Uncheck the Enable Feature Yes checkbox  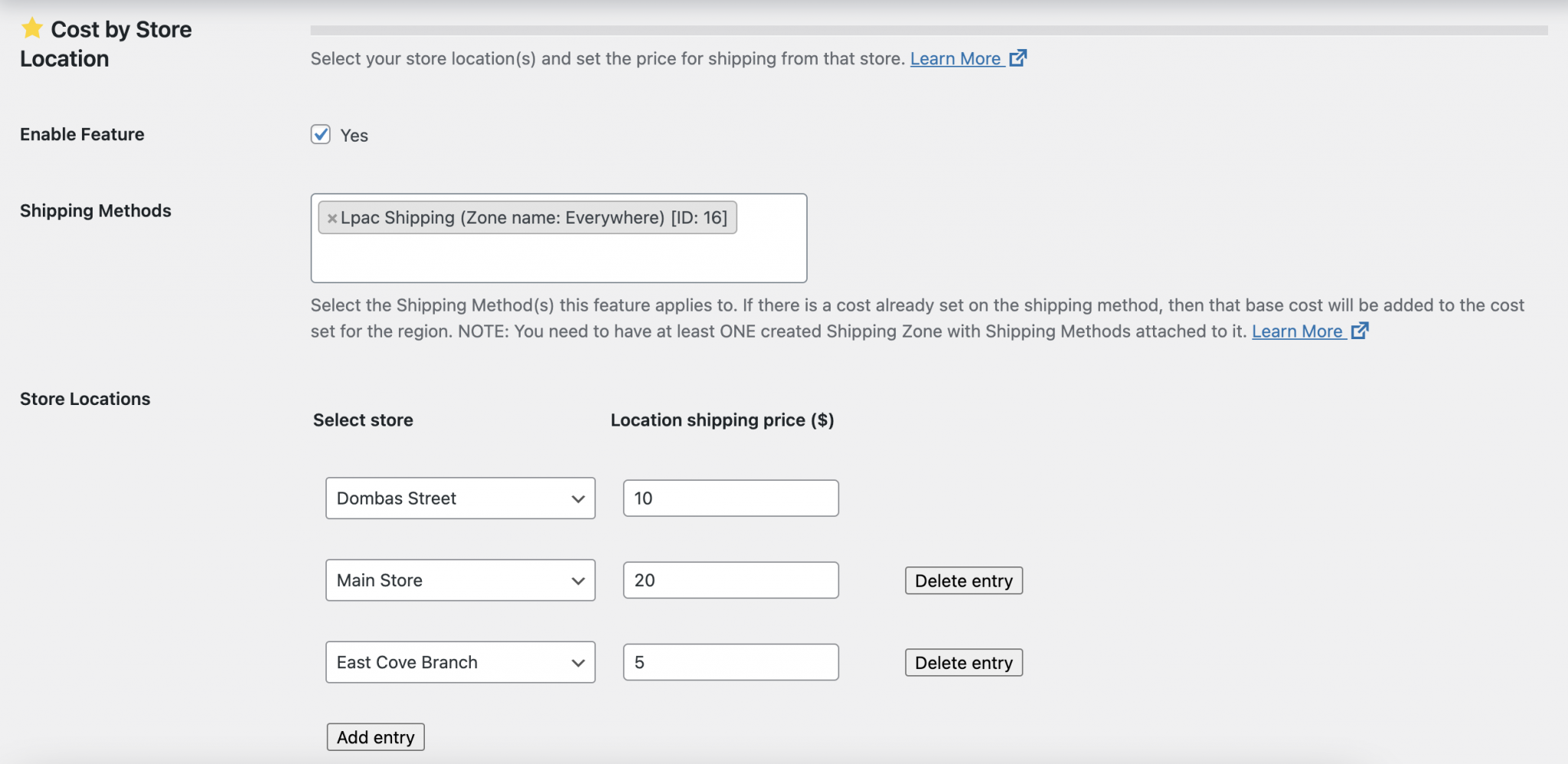[320, 135]
